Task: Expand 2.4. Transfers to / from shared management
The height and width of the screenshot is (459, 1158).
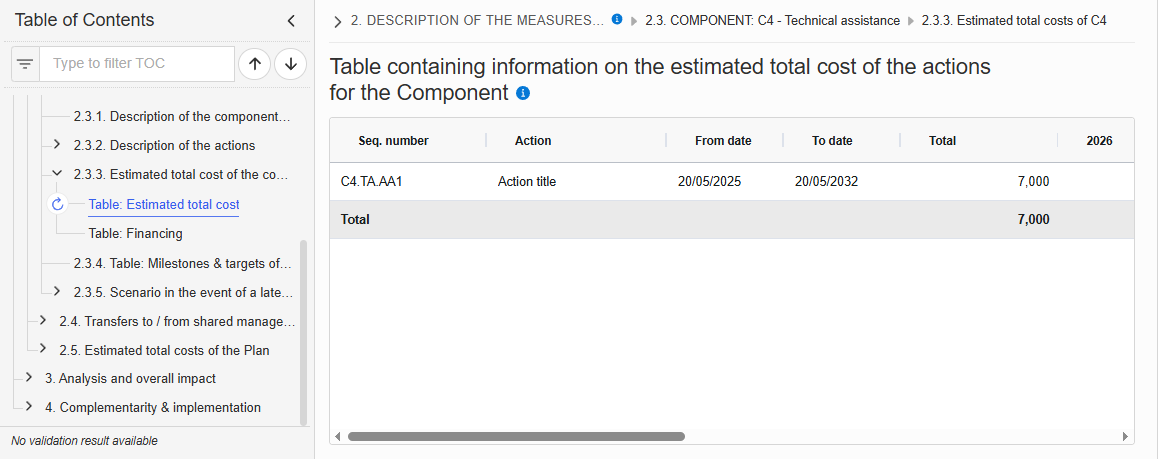Action: pos(43,320)
